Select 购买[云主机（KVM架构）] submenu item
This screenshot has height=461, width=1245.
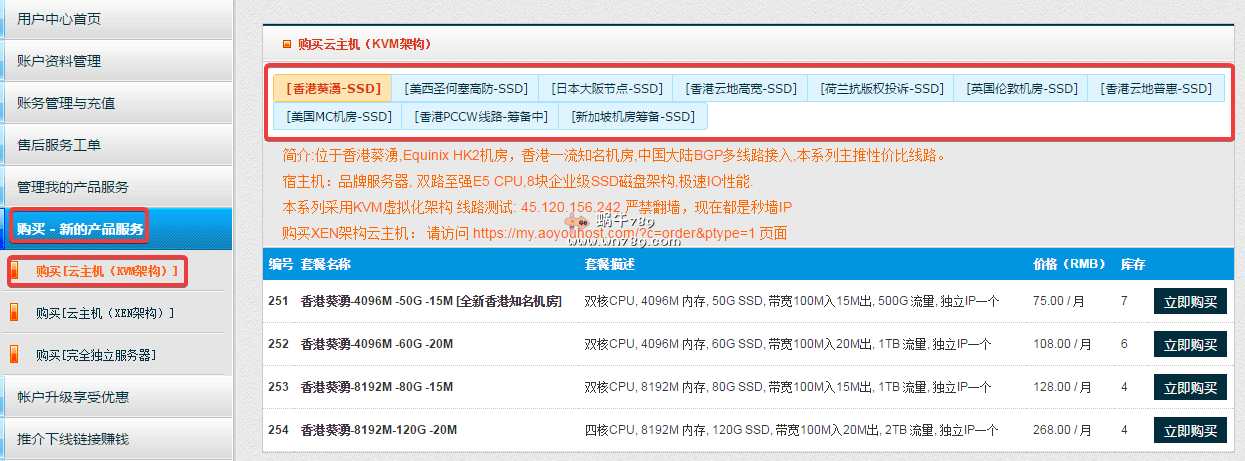pos(106,271)
